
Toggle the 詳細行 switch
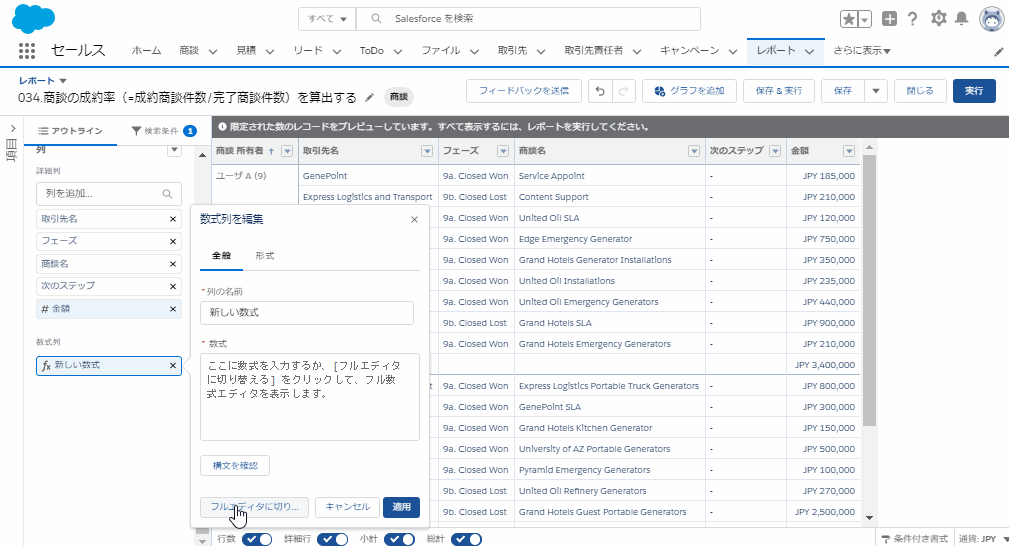(x=333, y=539)
